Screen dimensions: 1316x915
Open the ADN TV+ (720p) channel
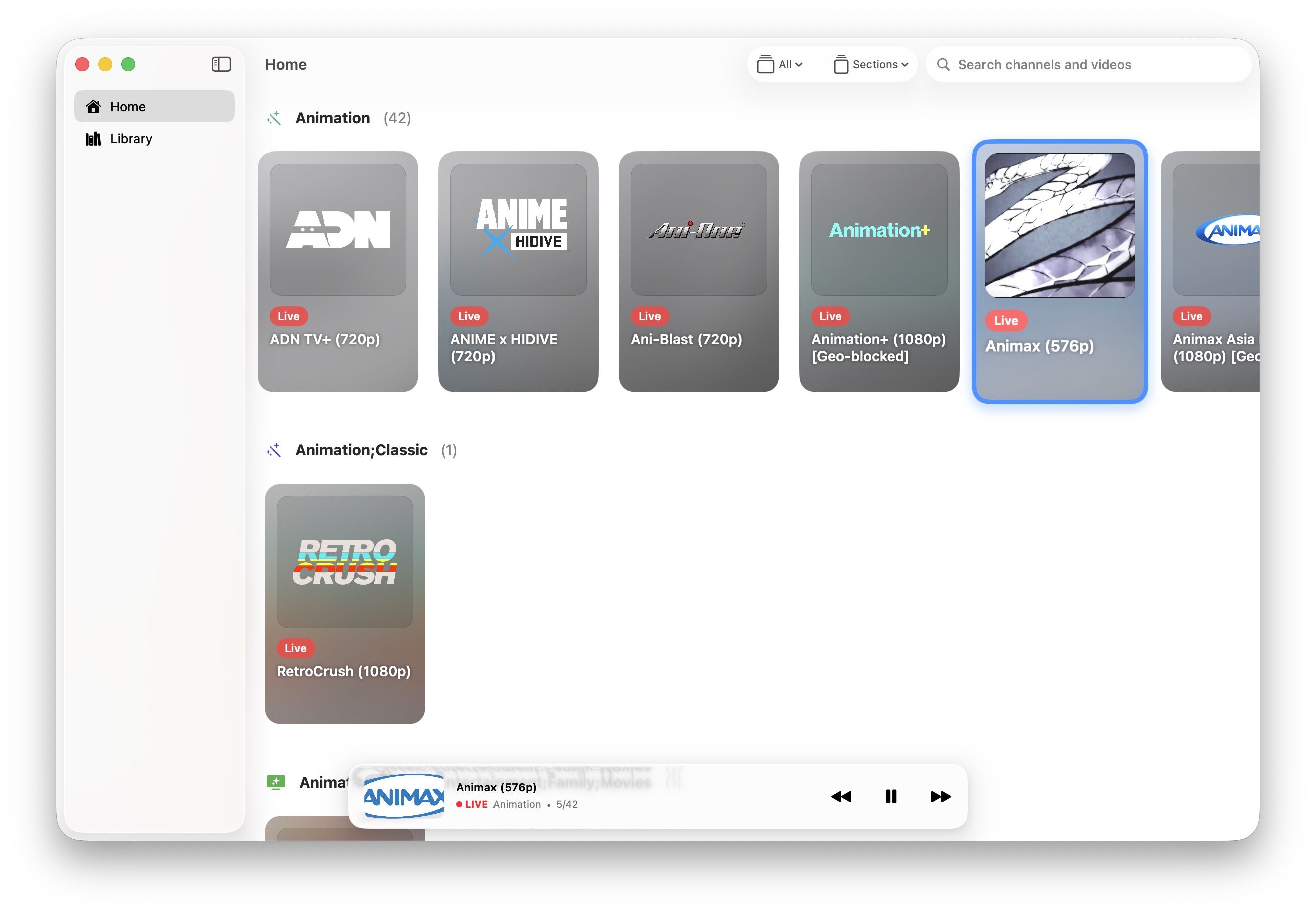pyautogui.click(x=338, y=271)
